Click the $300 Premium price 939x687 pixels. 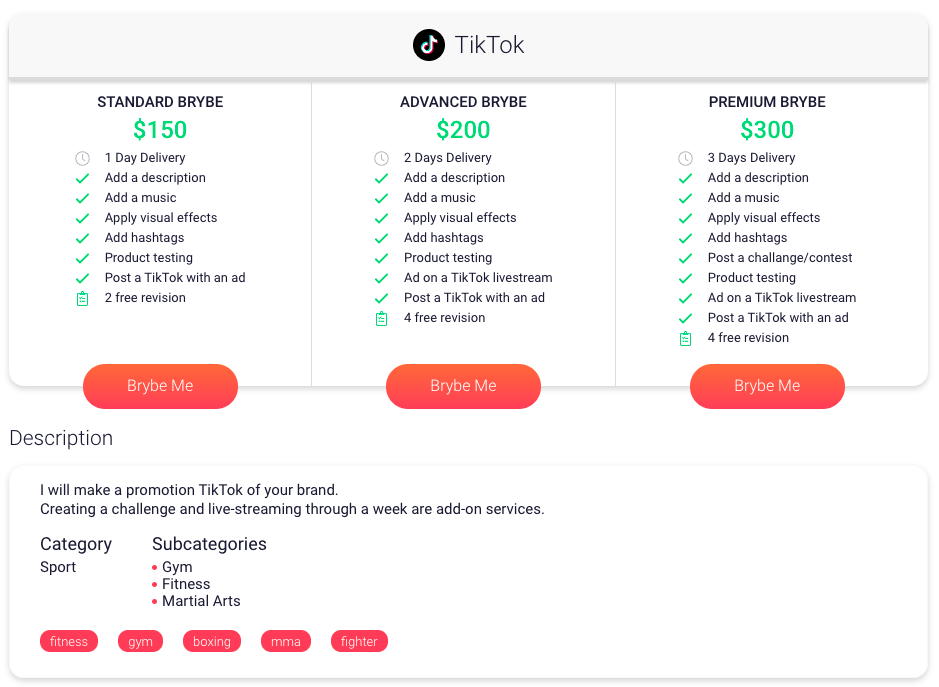point(767,129)
